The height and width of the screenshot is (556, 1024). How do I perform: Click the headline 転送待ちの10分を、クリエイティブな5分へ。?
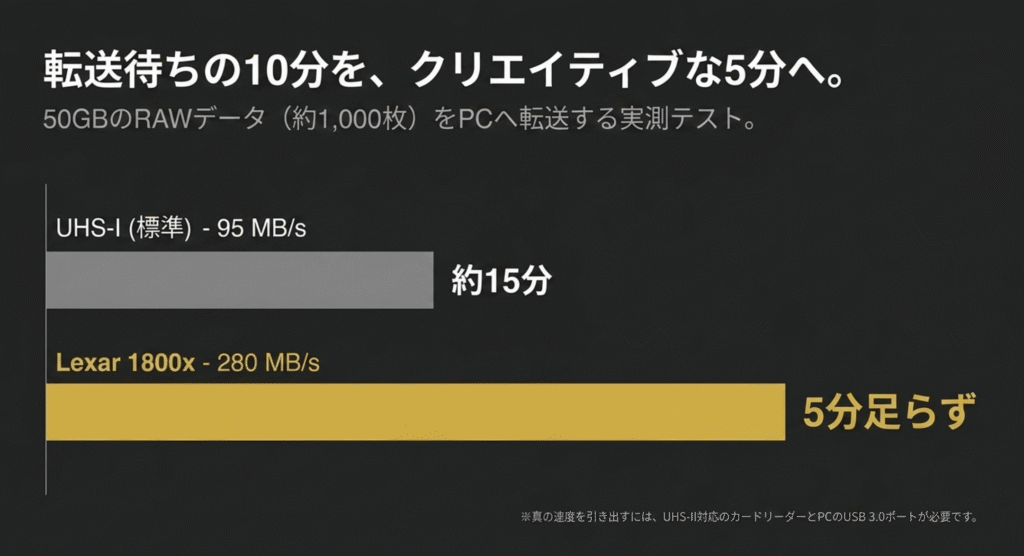coord(443,69)
